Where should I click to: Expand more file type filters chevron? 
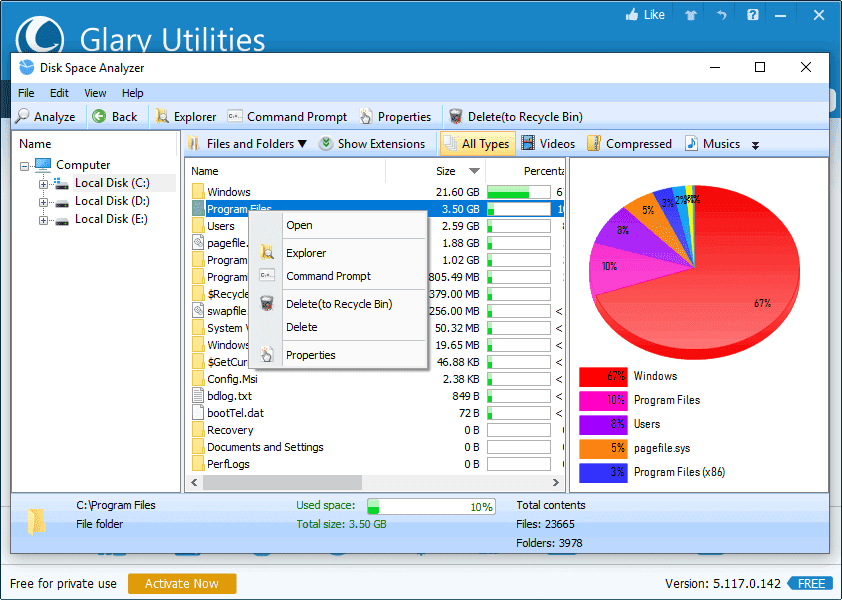pos(756,145)
